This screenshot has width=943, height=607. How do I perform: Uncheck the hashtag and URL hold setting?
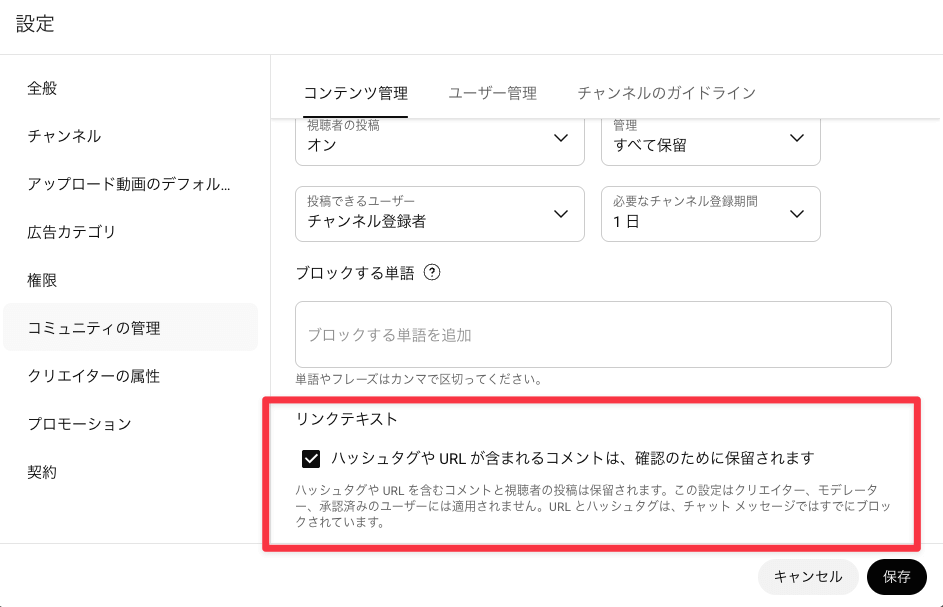311,457
